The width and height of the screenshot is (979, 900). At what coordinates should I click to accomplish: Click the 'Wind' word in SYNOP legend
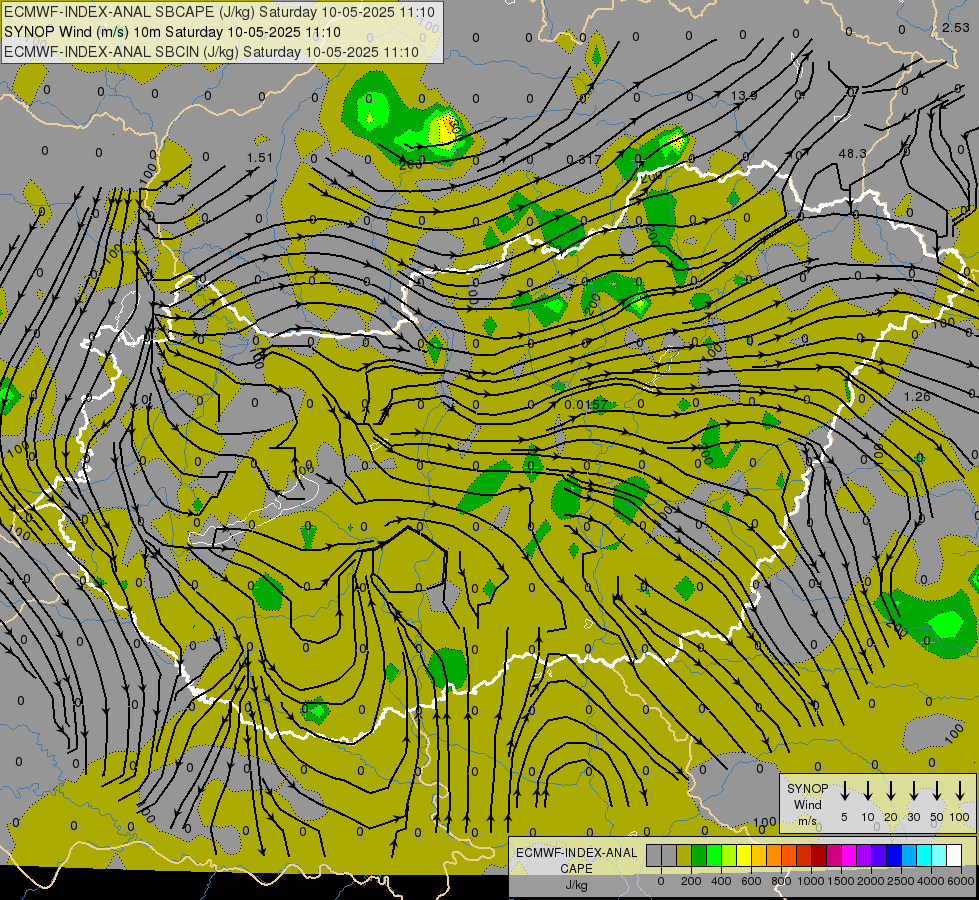[807, 804]
